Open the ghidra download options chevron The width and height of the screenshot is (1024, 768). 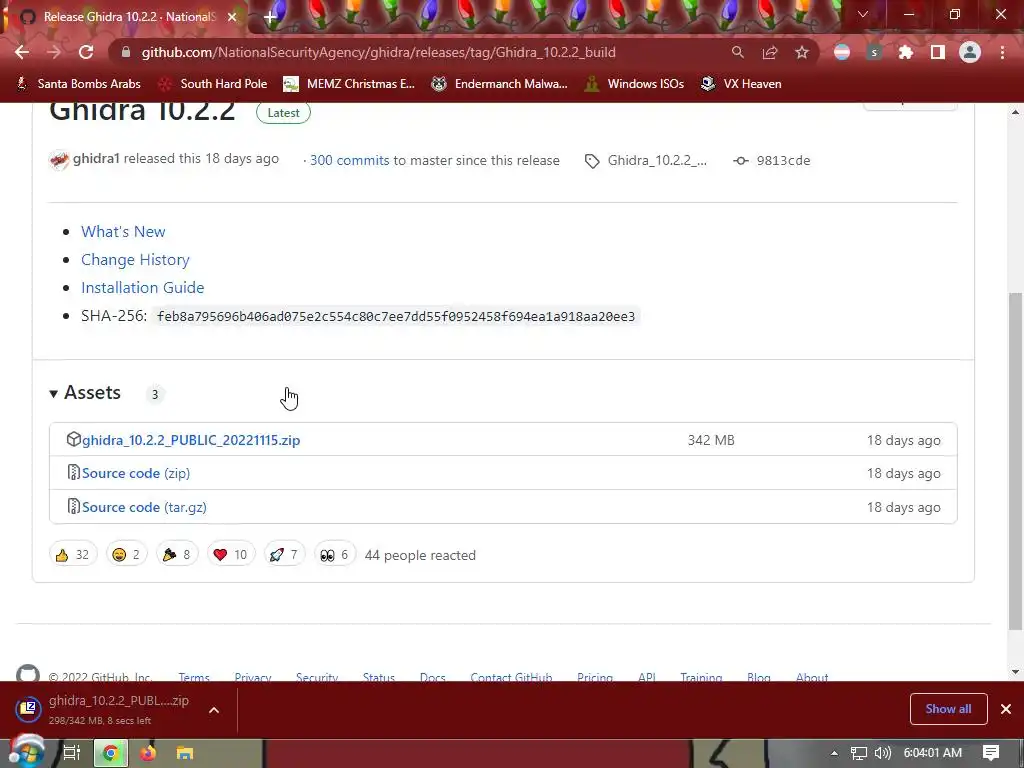214,710
